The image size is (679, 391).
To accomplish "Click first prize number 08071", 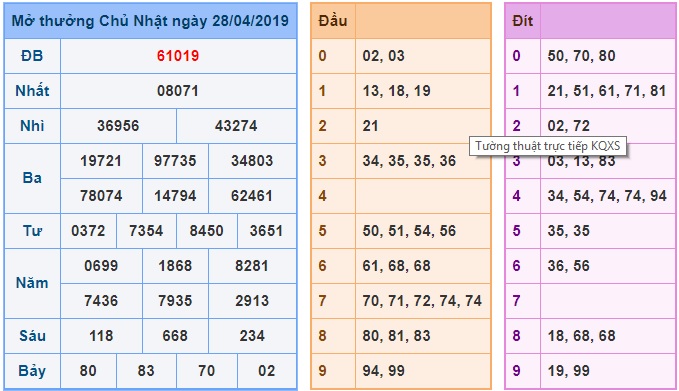I will tap(178, 91).
